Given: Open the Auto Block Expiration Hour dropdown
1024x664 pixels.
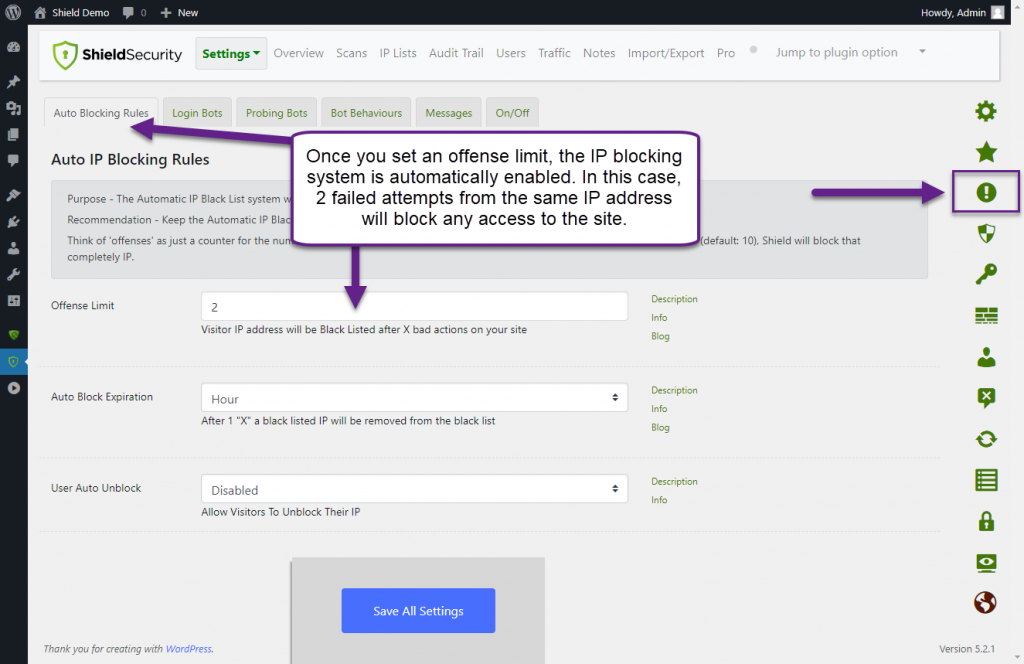Looking at the screenshot, I should (x=414, y=398).
